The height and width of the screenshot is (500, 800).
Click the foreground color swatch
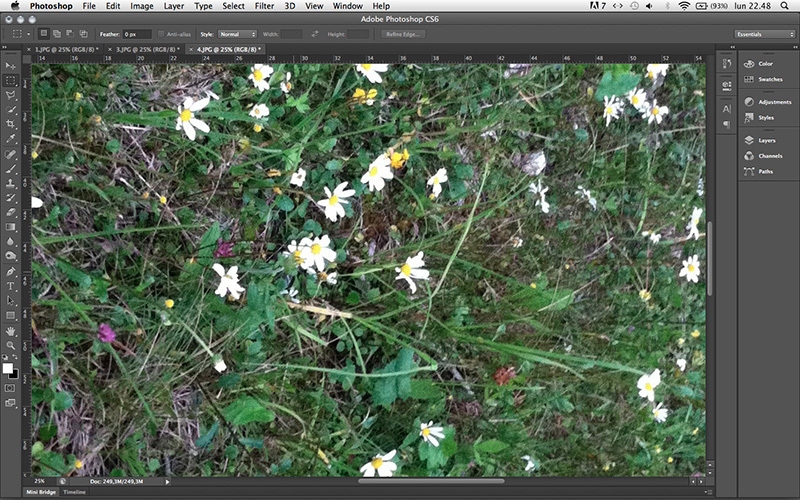pyautogui.click(x=7, y=368)
